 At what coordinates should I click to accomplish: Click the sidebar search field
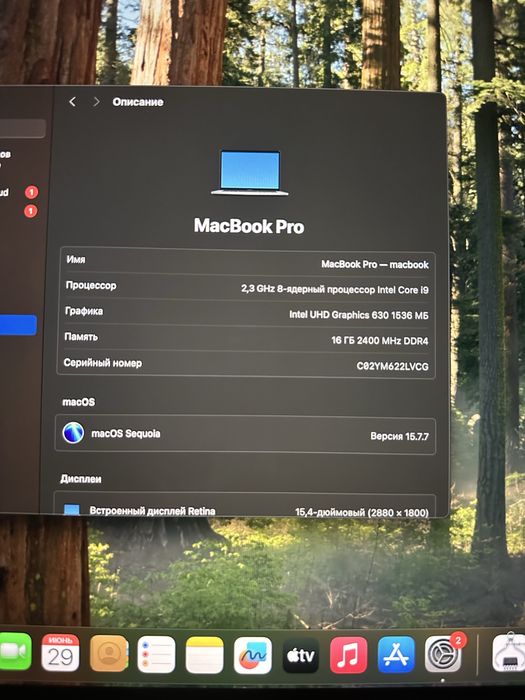pyautogui.click(x=22, y=129)
